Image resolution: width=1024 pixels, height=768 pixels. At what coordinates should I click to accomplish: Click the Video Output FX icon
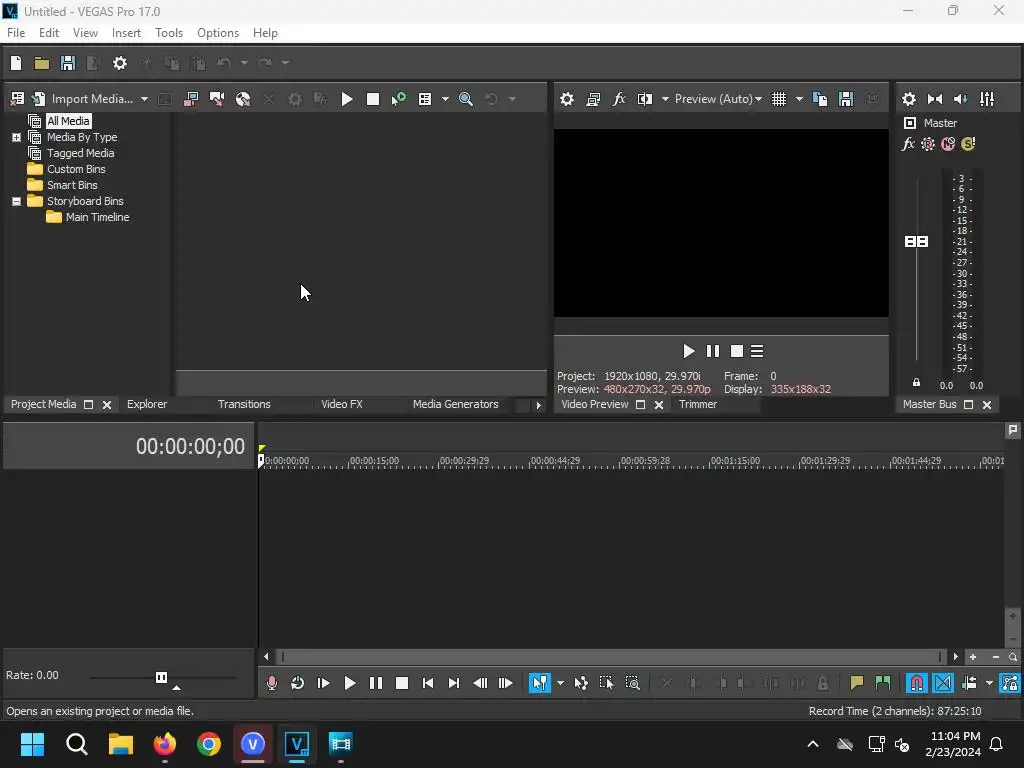tap(618, 99)
